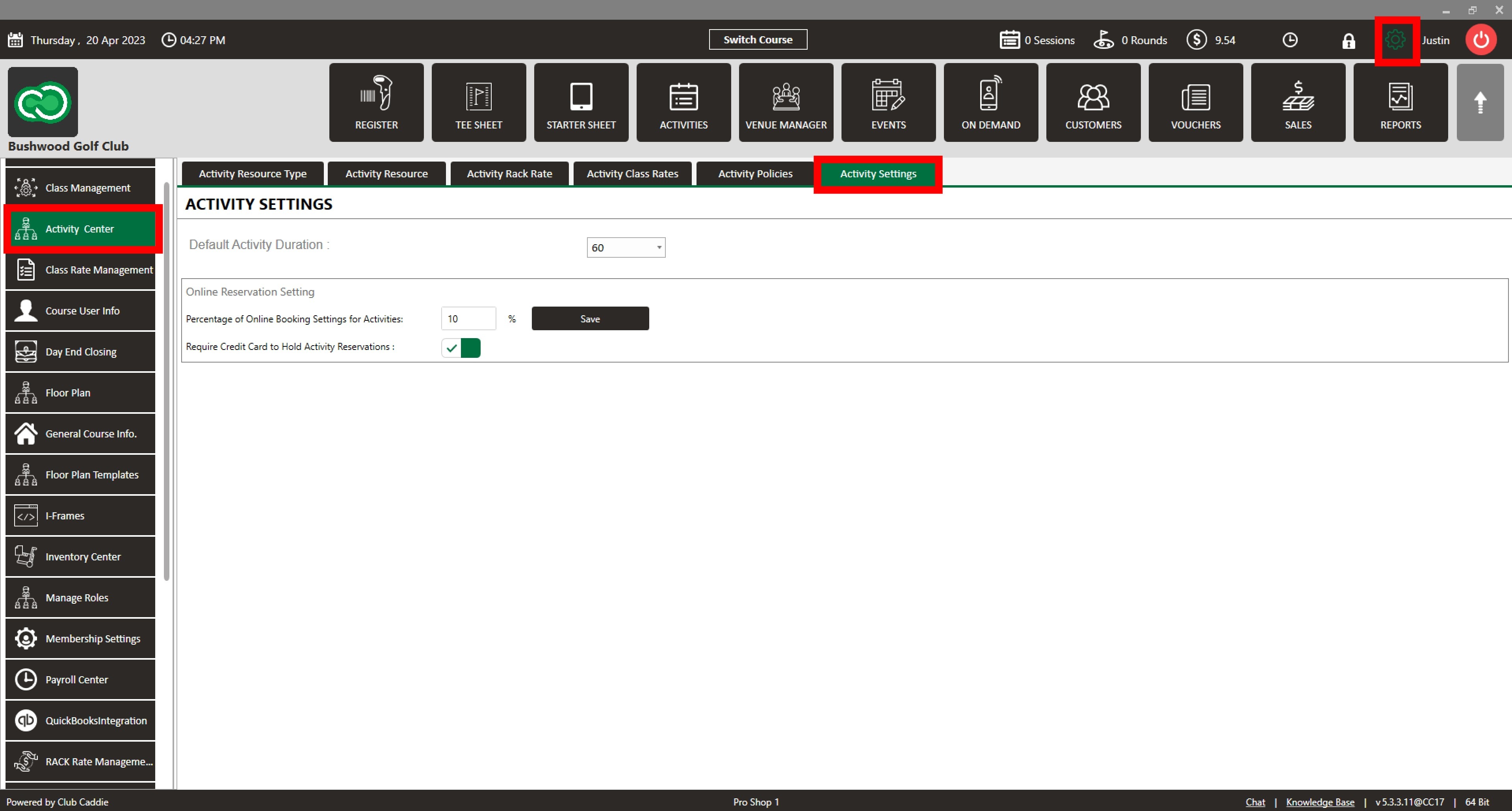Click the golf rounds icon

click(1103, 40)
